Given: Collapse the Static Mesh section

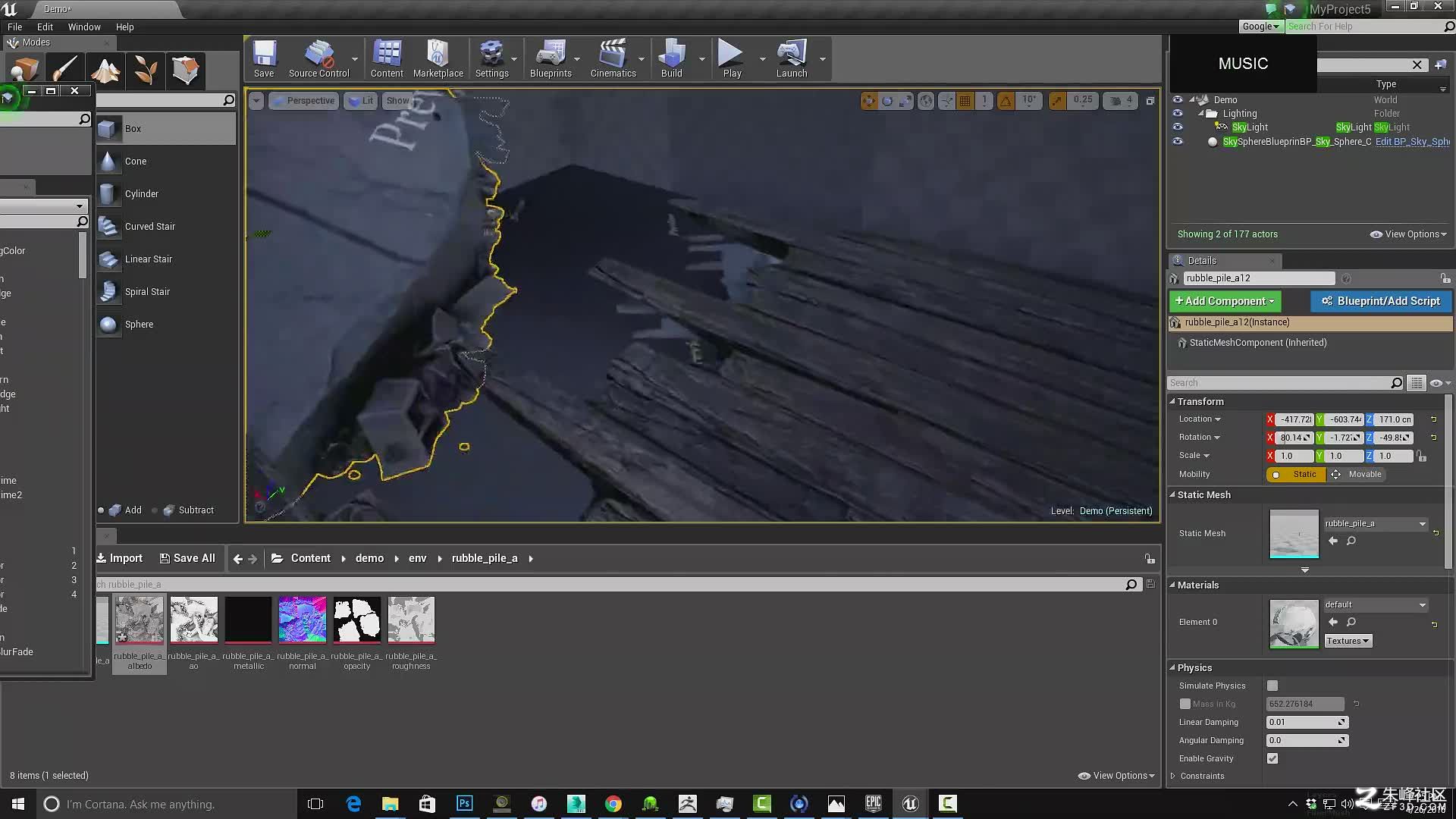Looking at the screenshot, I should click(x=1172, y=494).
